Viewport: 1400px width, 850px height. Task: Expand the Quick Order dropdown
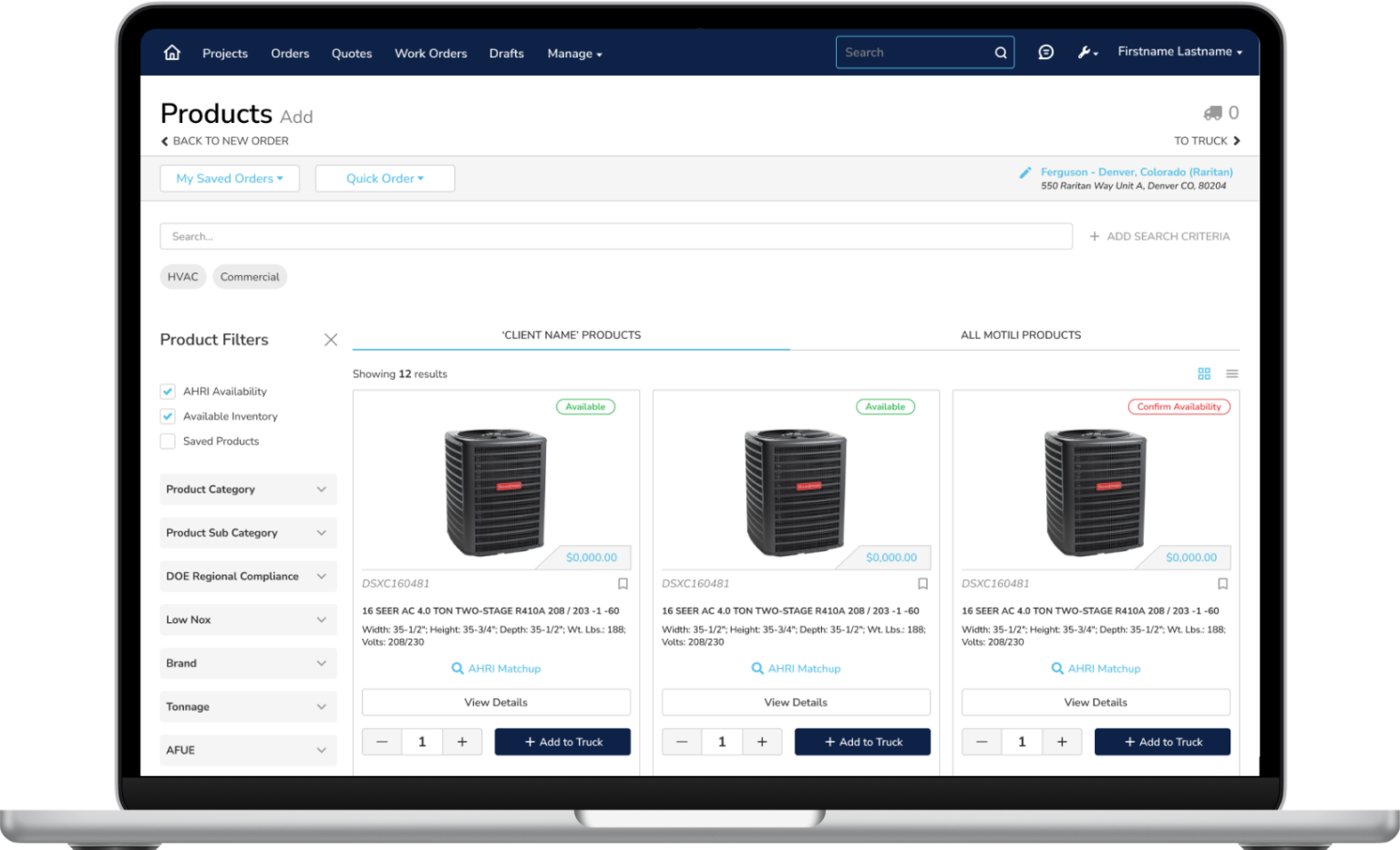[385, 179]
